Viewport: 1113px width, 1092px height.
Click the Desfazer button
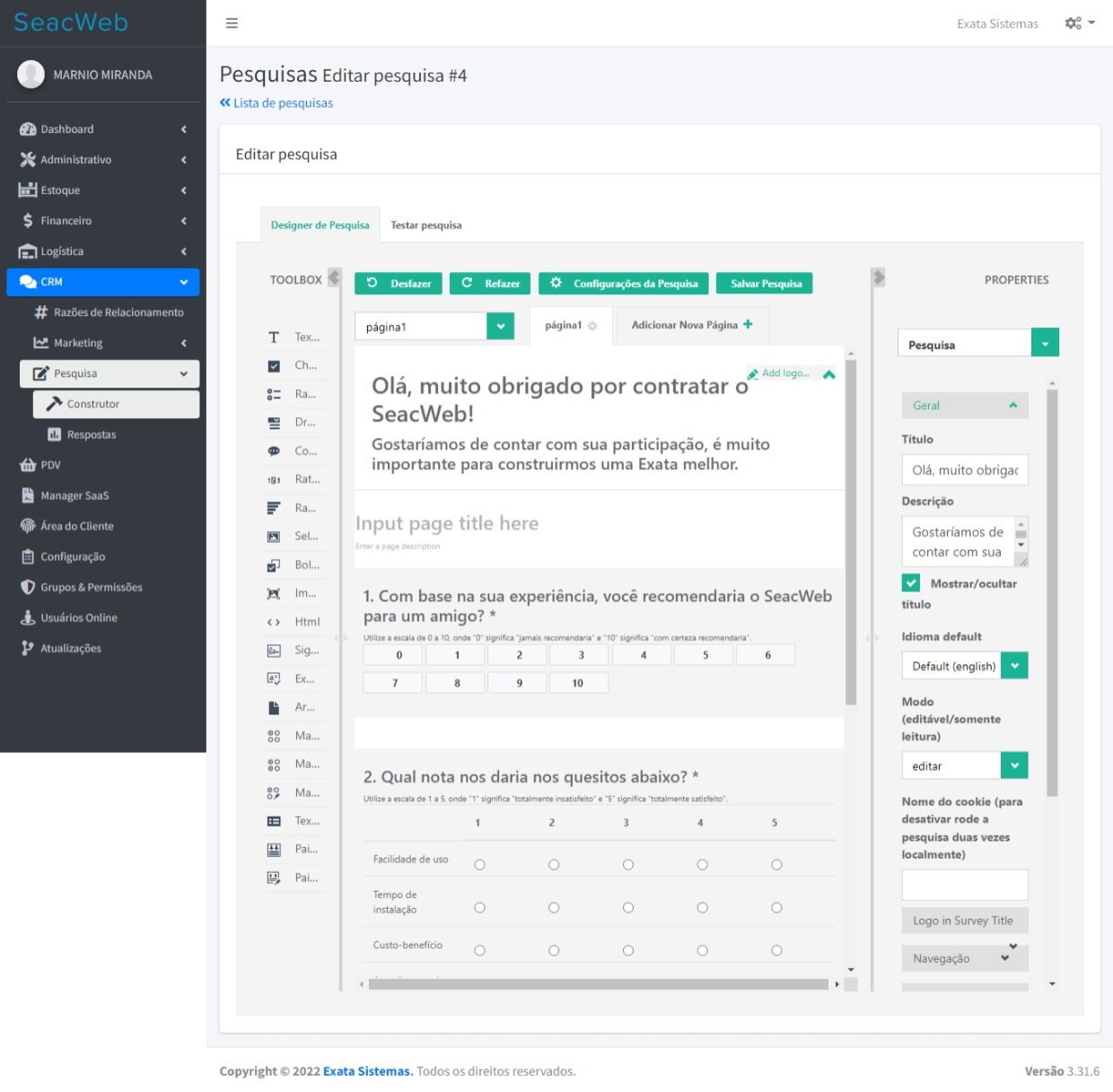tap(399, 284)
